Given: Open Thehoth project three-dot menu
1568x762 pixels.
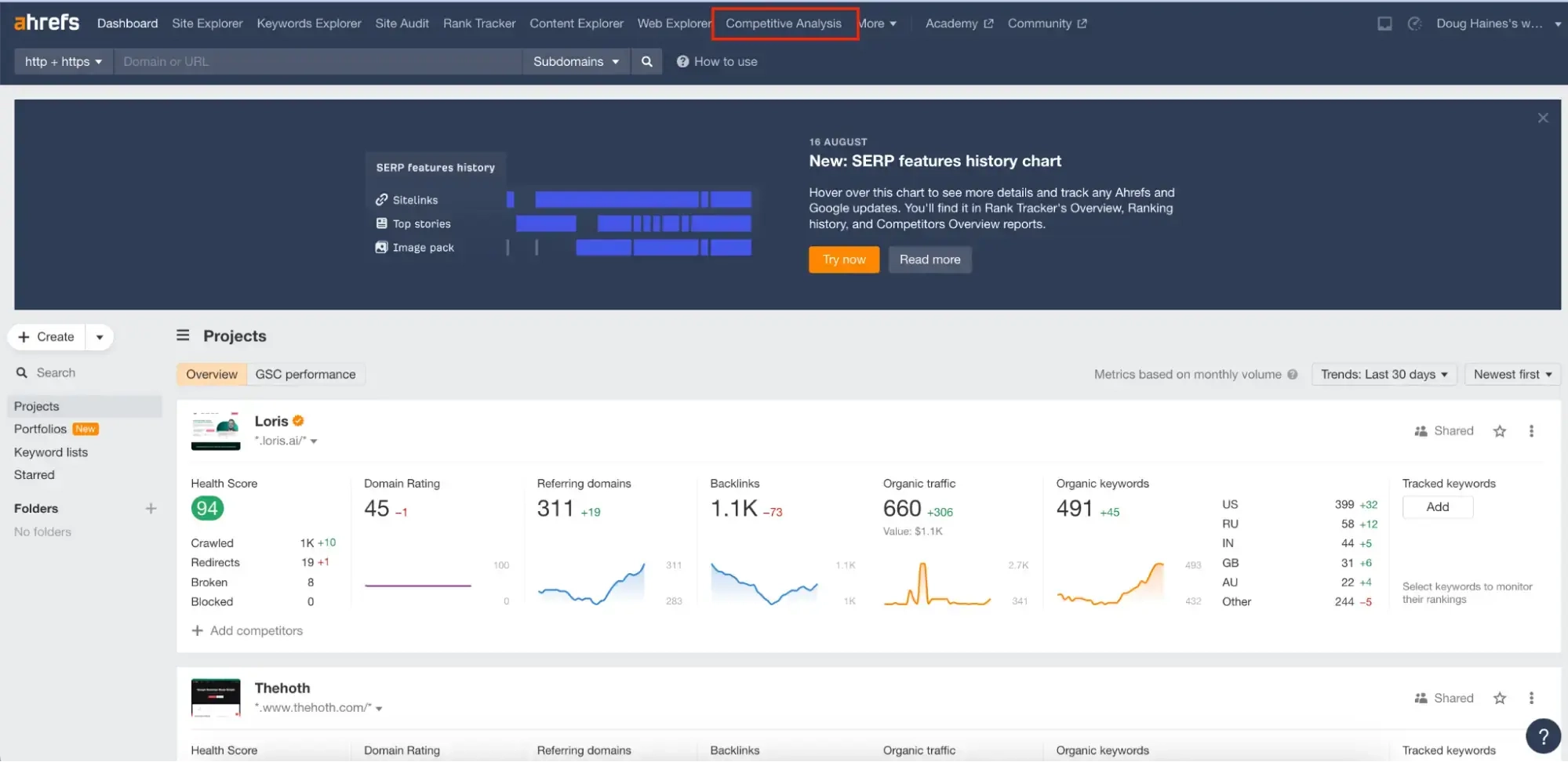Looking at the screenshot, I should coord(1530,698).
